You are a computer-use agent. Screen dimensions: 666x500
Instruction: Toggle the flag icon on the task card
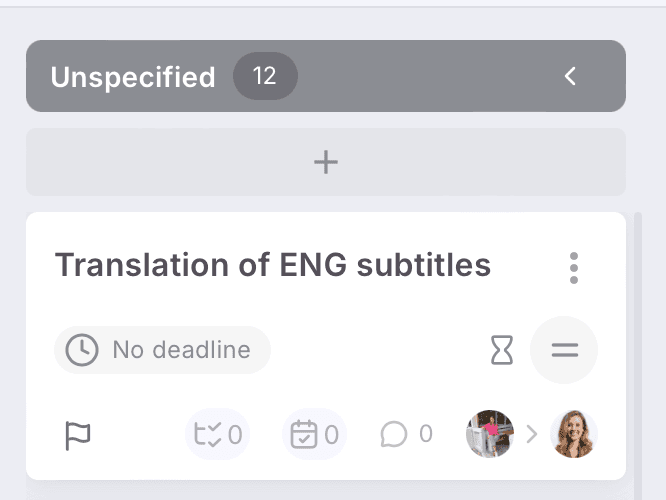point(77,435)
